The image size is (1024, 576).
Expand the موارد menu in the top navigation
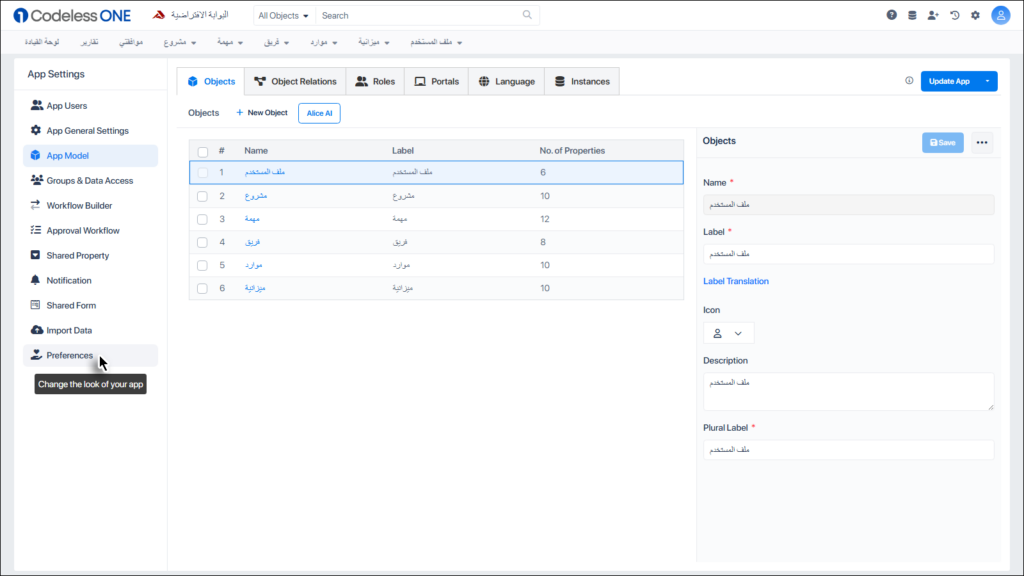[x=324, y=42]
